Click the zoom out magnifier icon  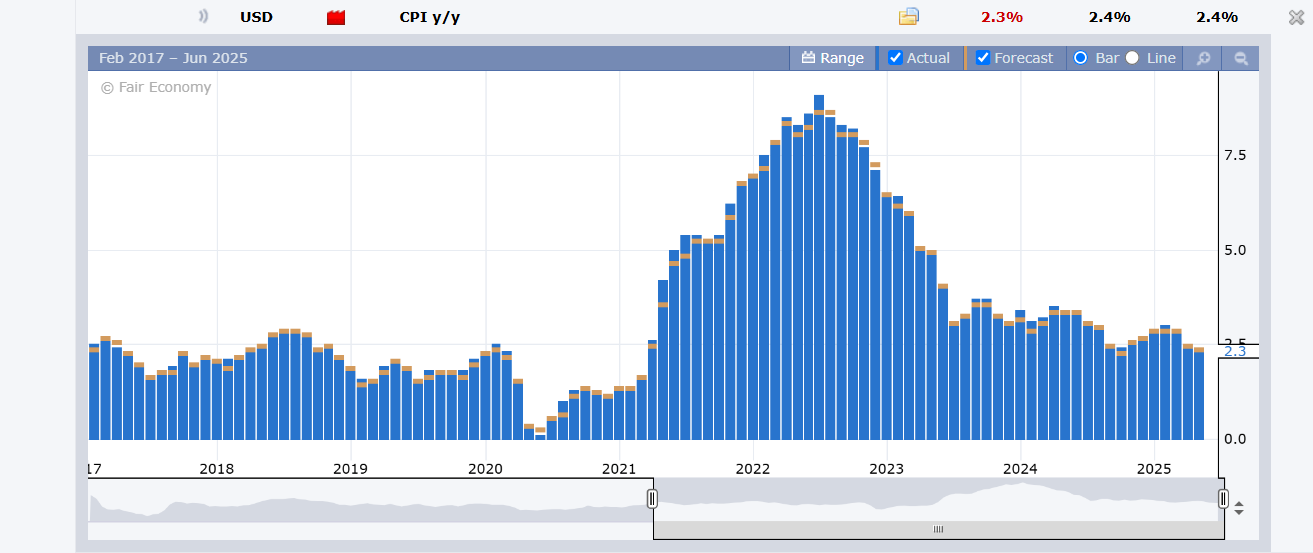1241,58
